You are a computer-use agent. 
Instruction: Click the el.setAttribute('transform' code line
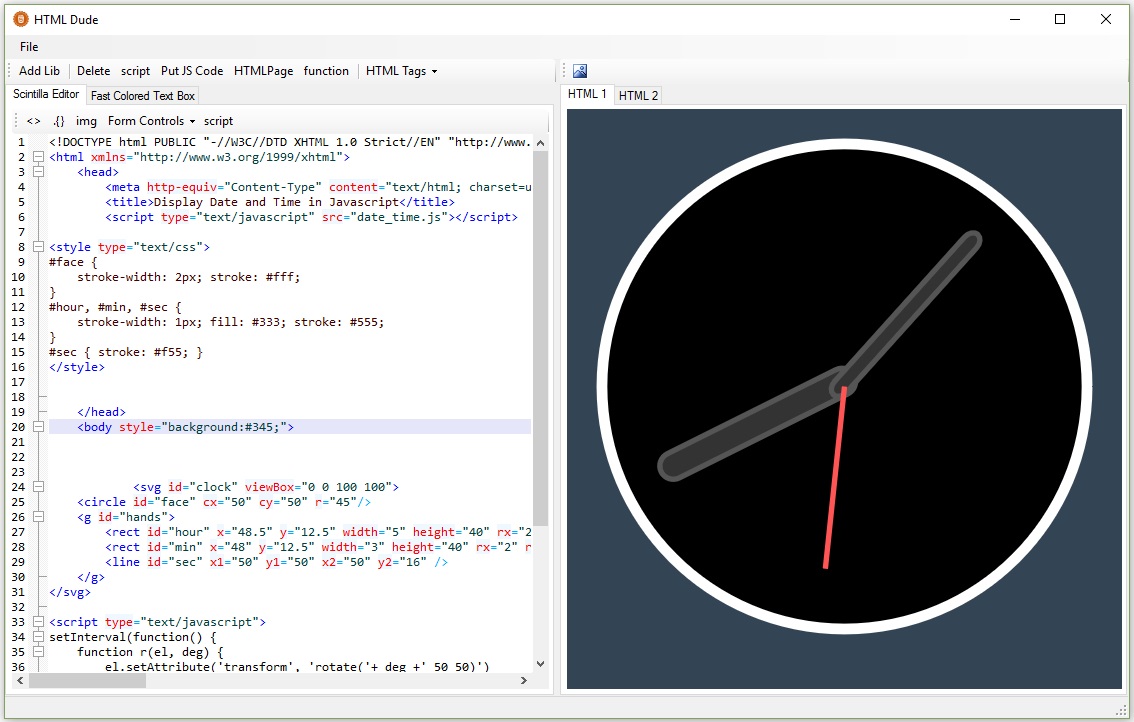(x=297, y=666)
